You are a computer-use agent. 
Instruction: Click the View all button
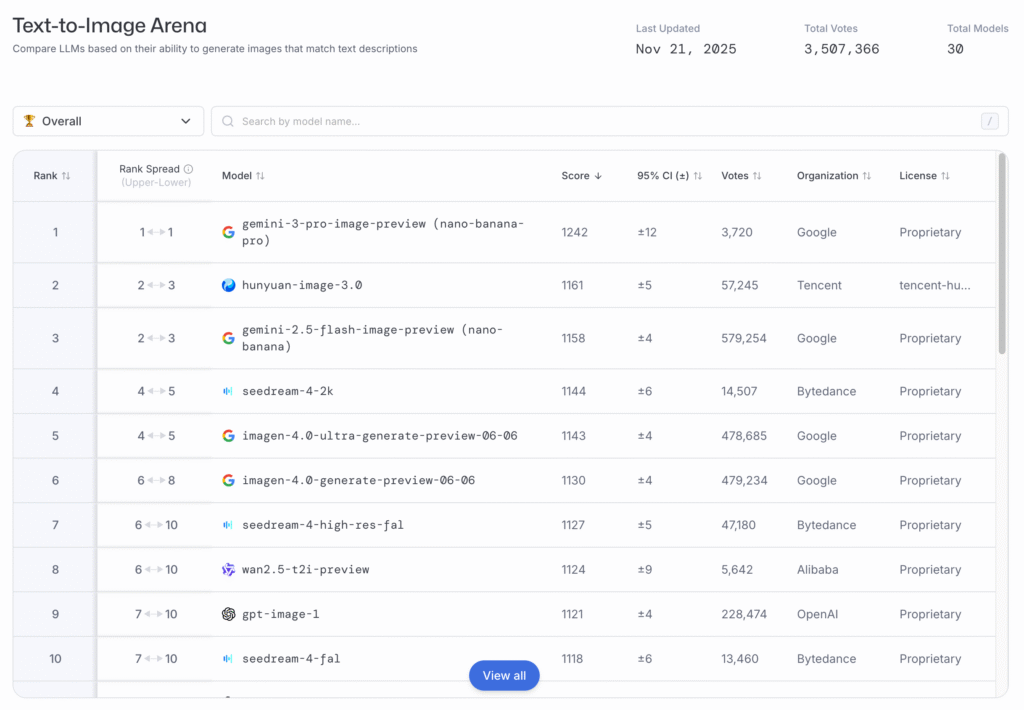[504, 676]
